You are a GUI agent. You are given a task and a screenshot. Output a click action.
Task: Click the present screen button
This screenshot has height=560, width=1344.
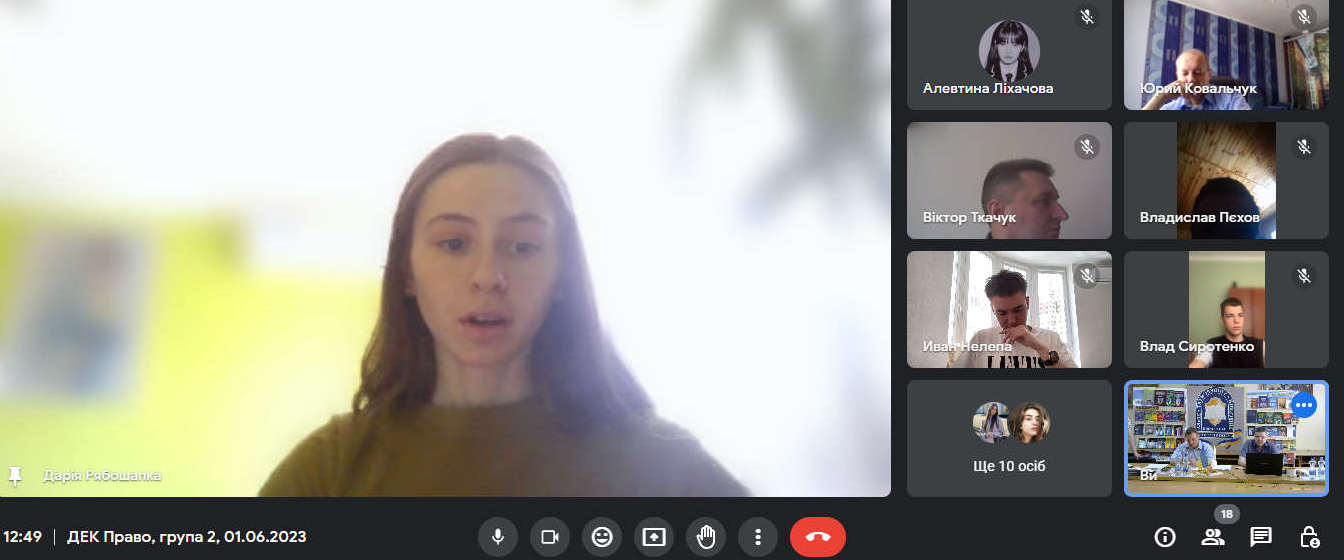click(x=653, y=537)
